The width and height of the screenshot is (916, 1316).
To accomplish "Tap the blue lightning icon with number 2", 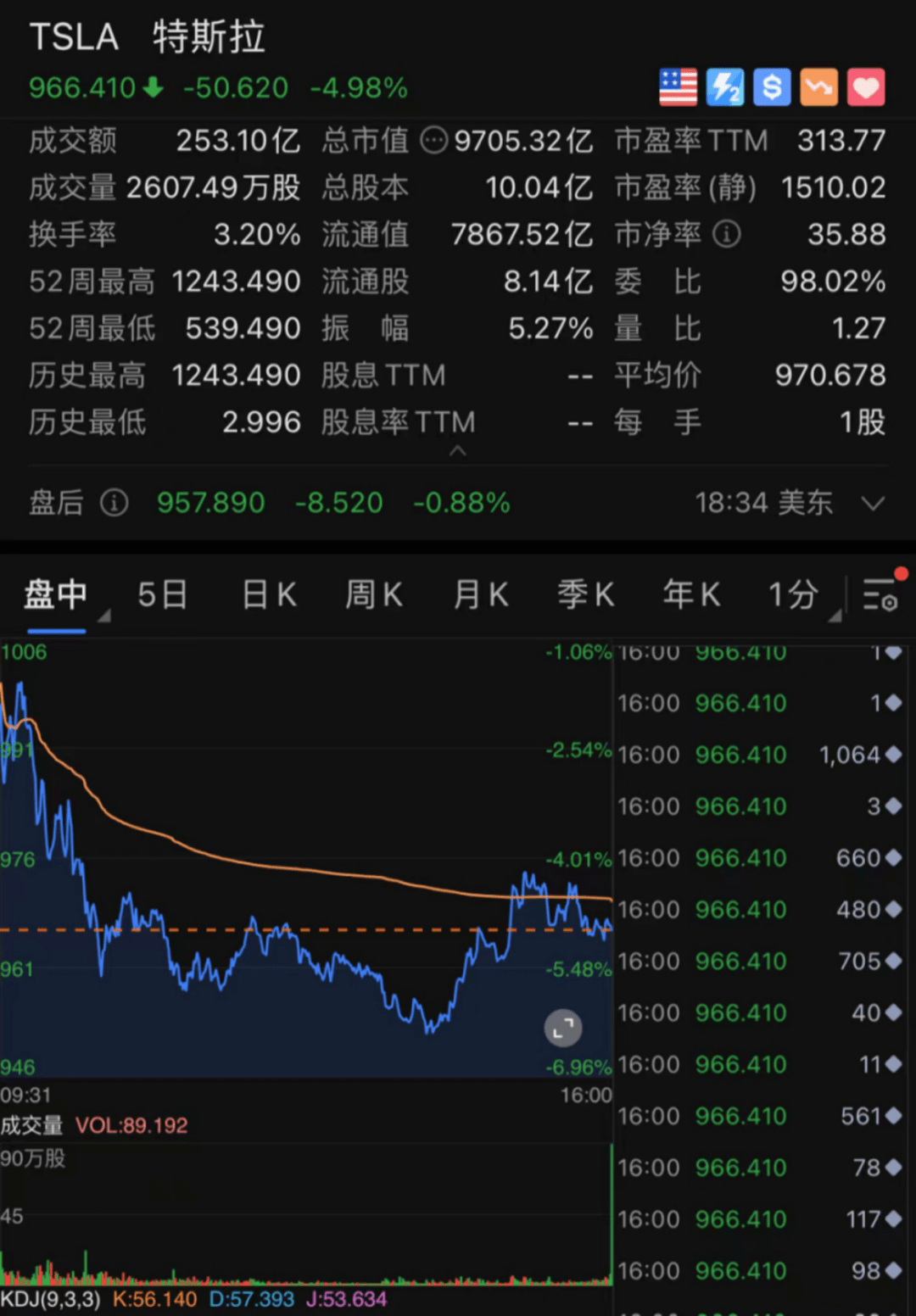I will (725, 87).
